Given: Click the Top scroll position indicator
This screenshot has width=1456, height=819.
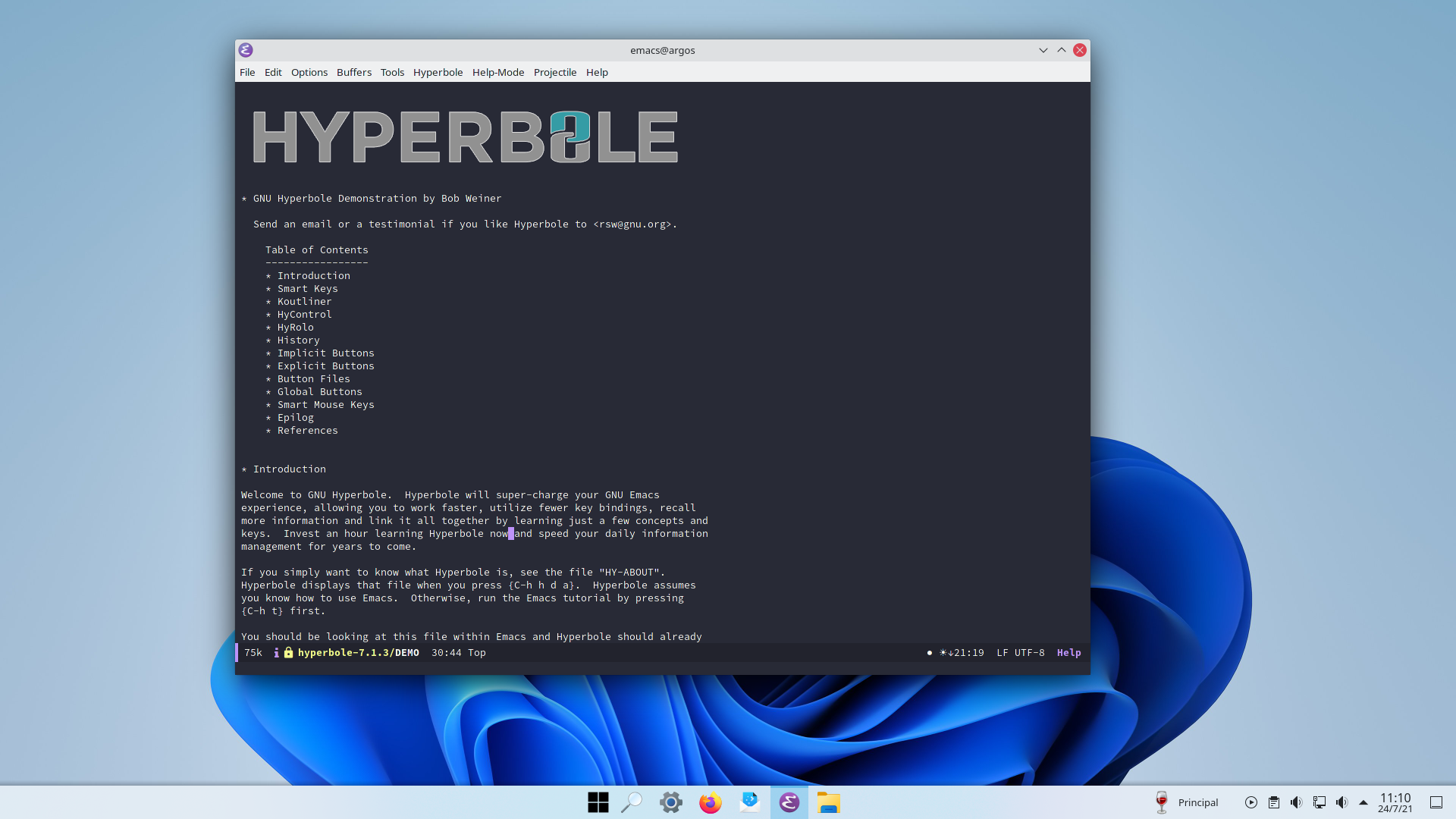Looking at the screenshot, I should (x=476, y=653).
